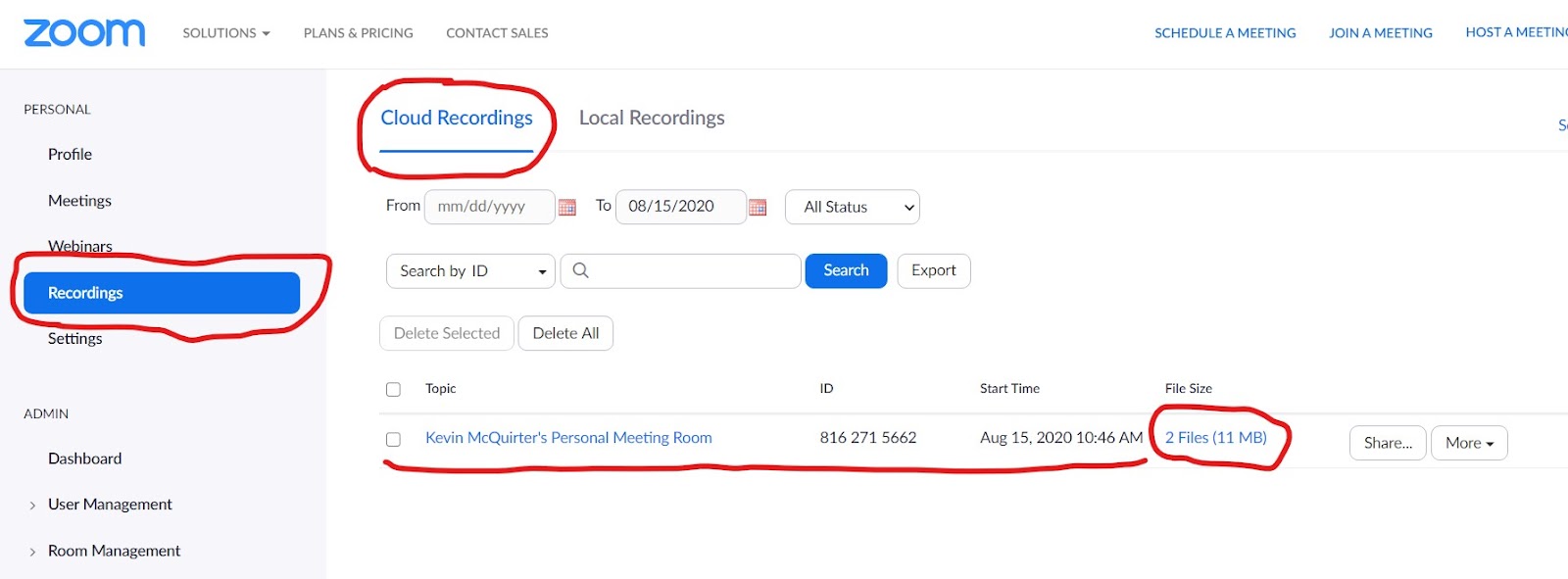The height and width of the screenshot is (579, 1568).
Task: Open Contact Sales in top menu
Action: pyautogui.click(x=497, y=32)
